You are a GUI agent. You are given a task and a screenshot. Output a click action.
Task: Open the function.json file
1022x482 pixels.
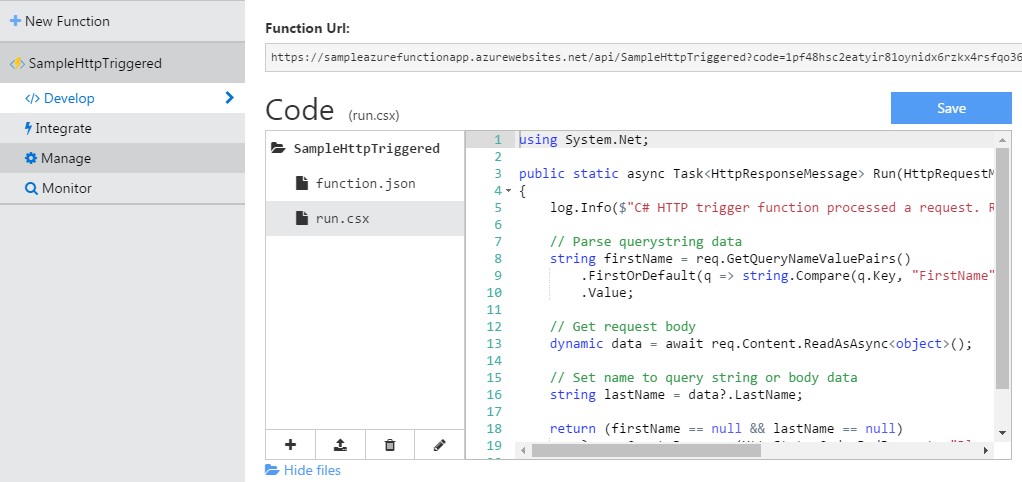tap(366, 184)
